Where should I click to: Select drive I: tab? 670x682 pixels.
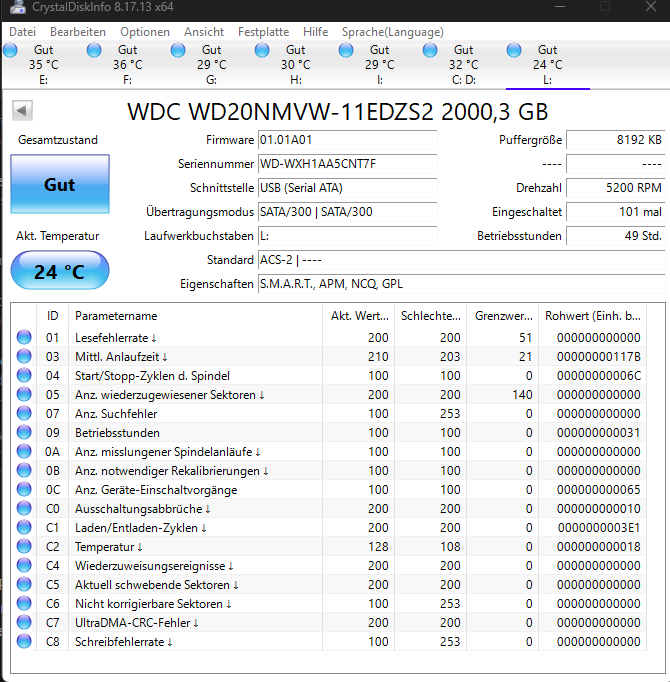point(379,65)
